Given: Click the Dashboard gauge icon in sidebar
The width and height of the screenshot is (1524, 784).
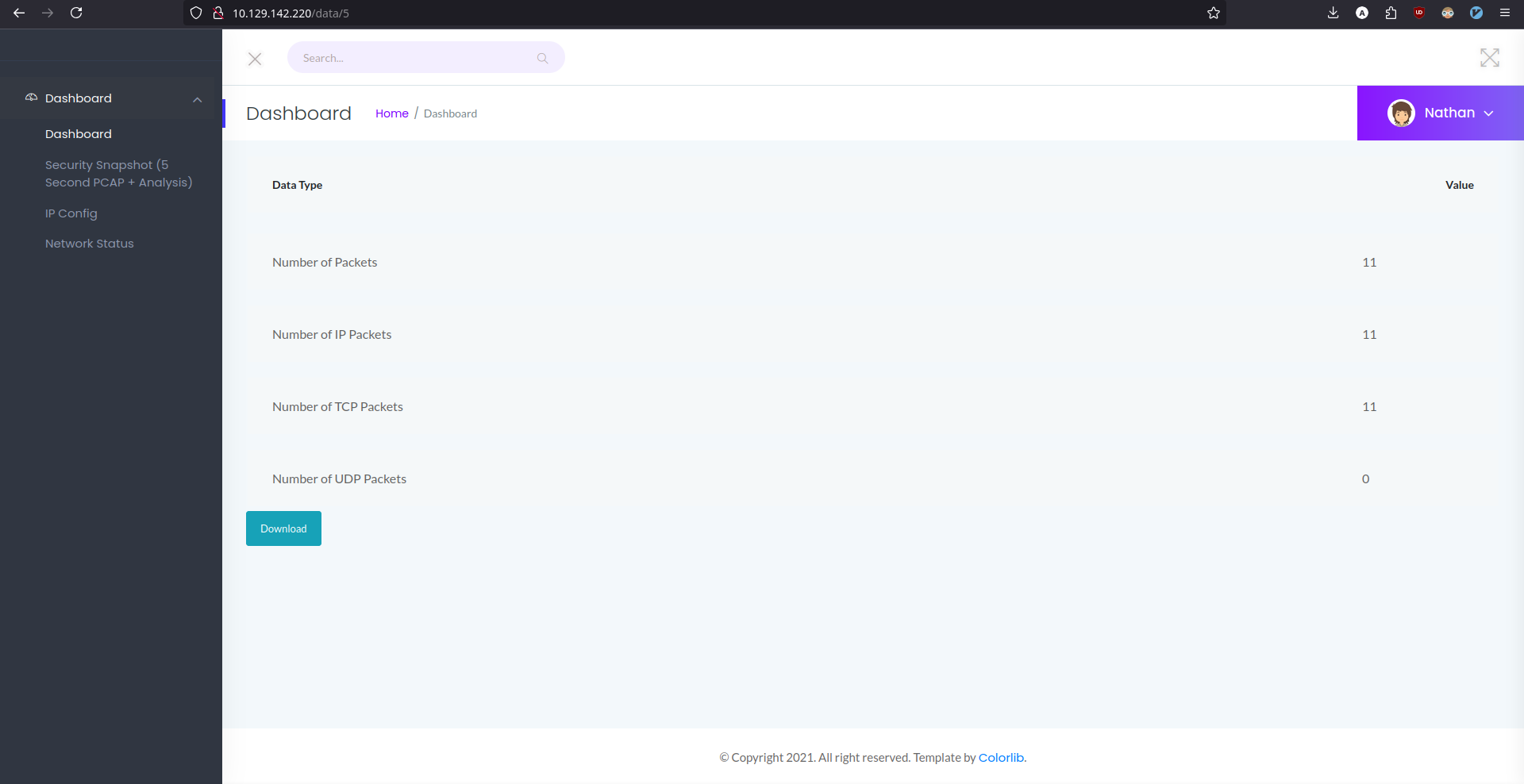Looking at the screenshot, I should (32, 98).
